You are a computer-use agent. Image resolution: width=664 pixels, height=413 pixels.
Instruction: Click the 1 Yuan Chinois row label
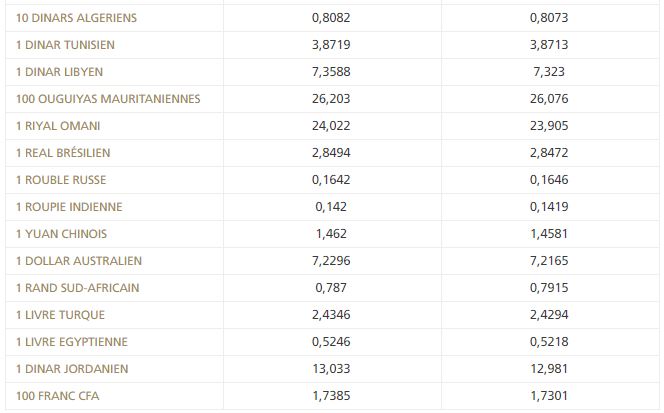coord(61,234)
